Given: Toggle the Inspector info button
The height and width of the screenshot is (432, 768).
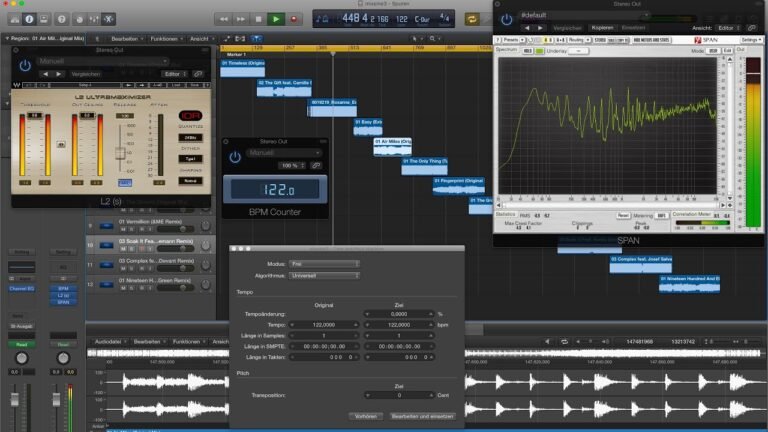Looking at the screenshot, I should 29,19.
